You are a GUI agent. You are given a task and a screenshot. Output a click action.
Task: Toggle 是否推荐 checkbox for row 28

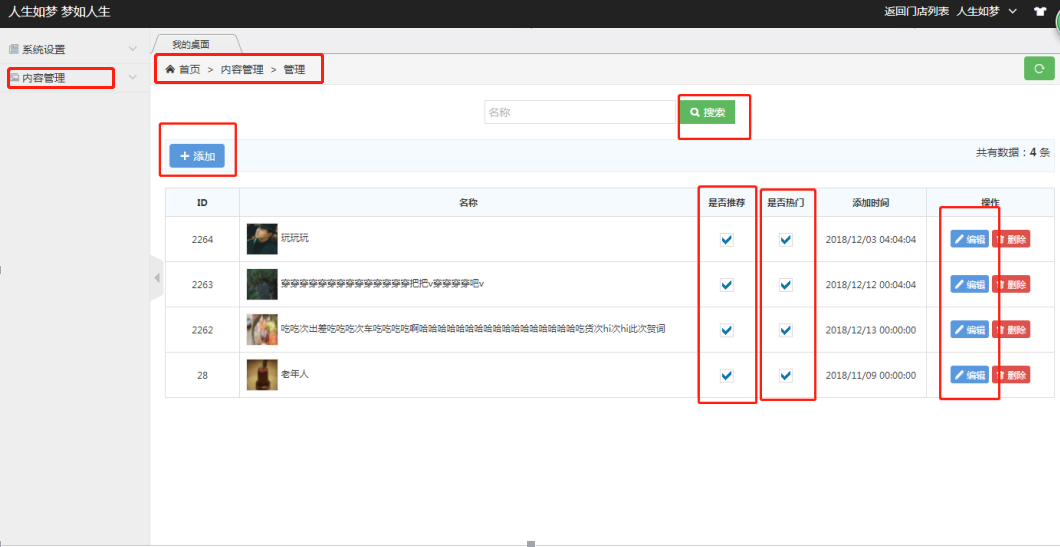tap(727, 376)
